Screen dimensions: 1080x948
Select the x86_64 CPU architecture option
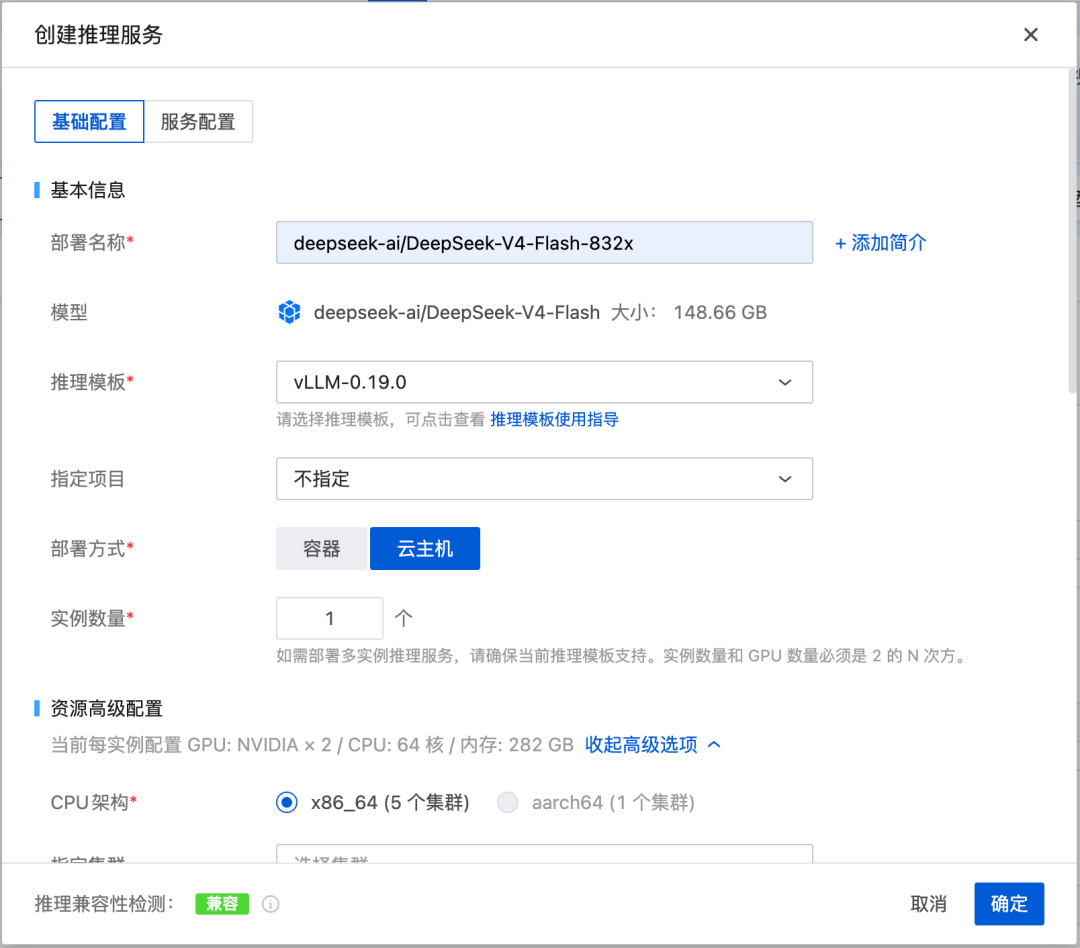287,802
